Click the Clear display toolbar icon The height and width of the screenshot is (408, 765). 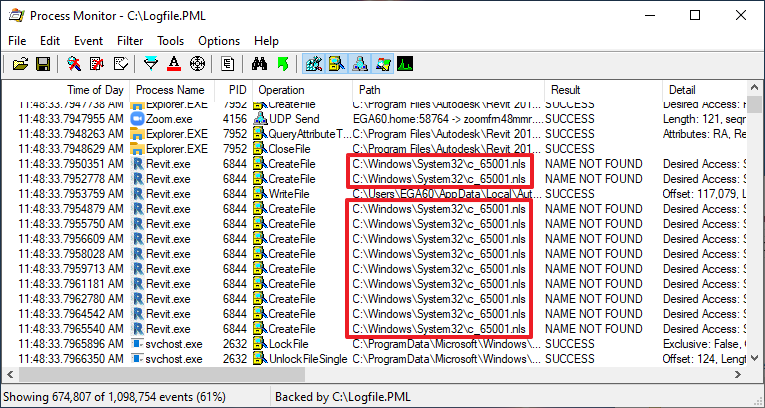[x=121, y=64]
